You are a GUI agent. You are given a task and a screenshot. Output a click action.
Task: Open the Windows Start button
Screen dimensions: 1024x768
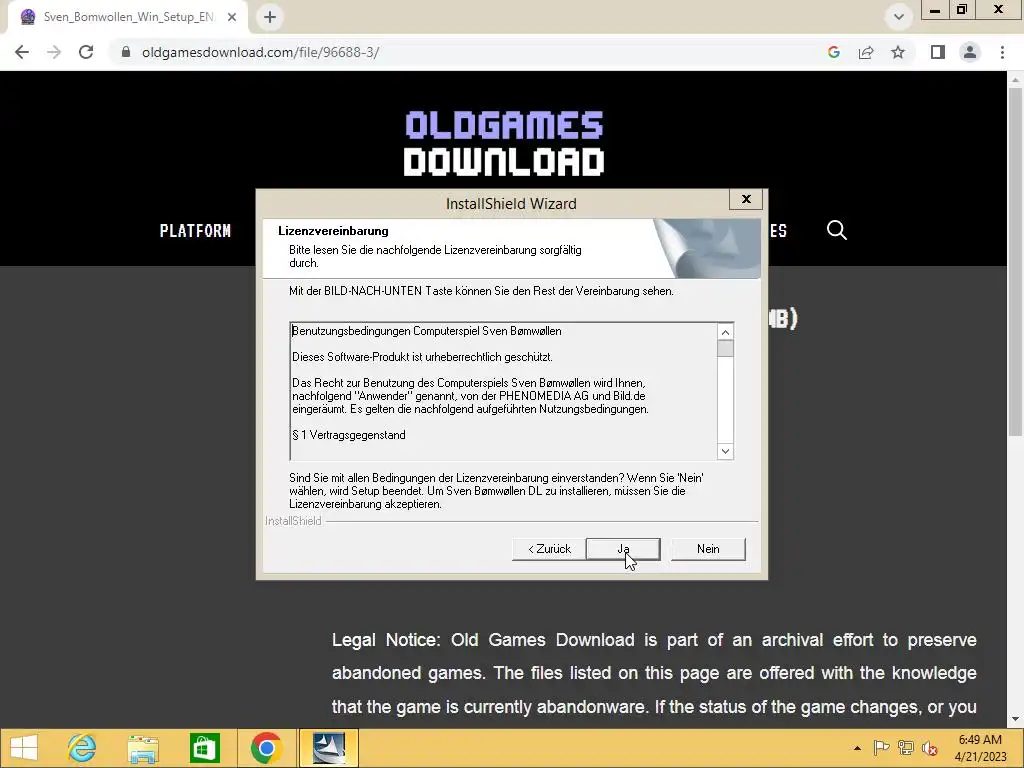(x=24, y=748)
